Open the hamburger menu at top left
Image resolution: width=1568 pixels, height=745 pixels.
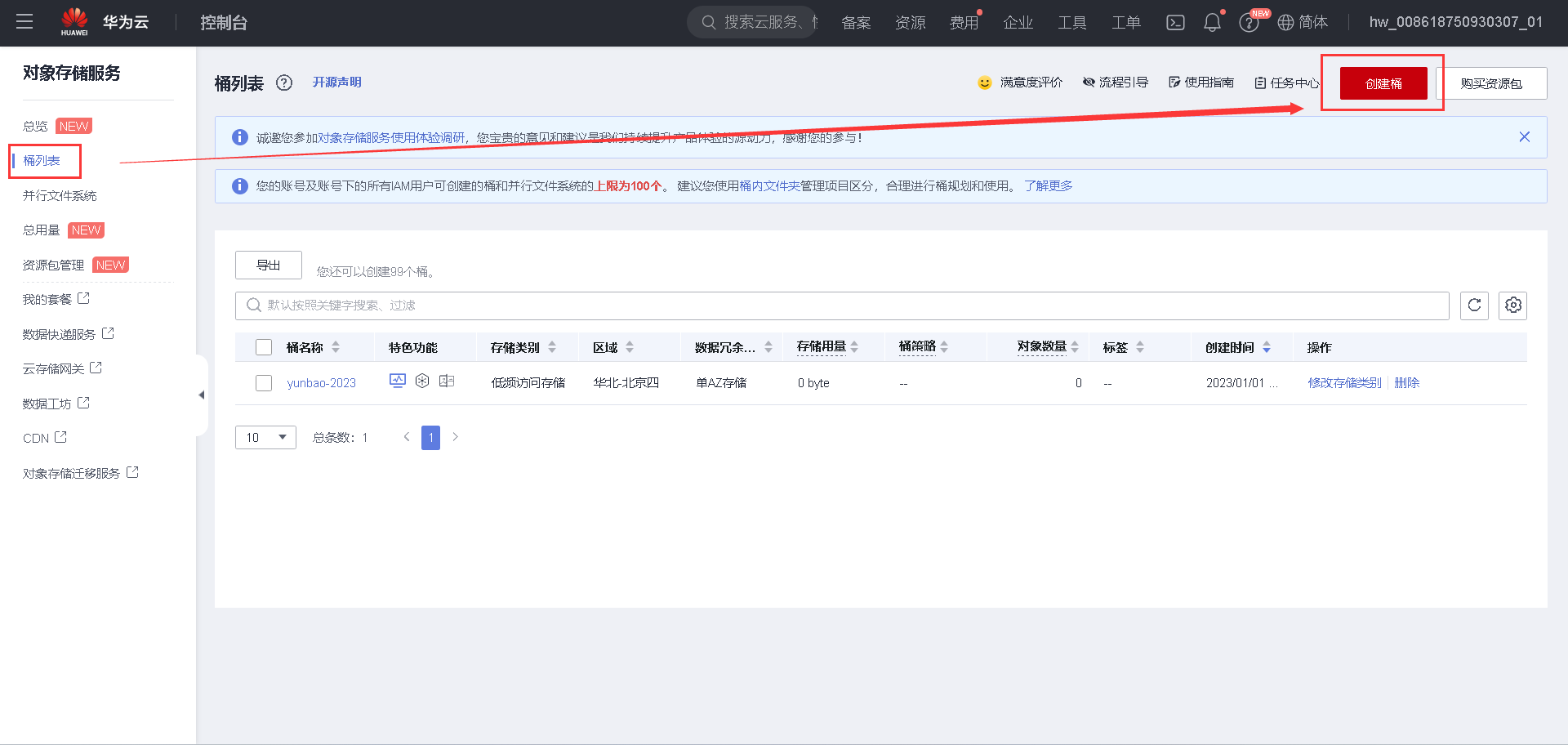24,22
